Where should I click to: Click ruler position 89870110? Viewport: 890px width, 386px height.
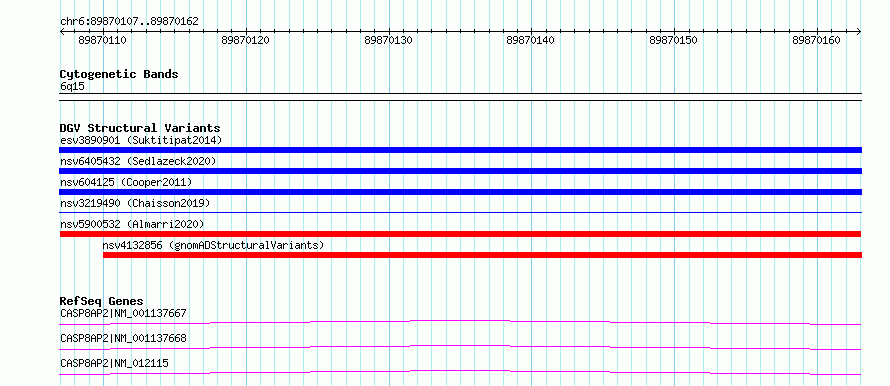point(103,41)
